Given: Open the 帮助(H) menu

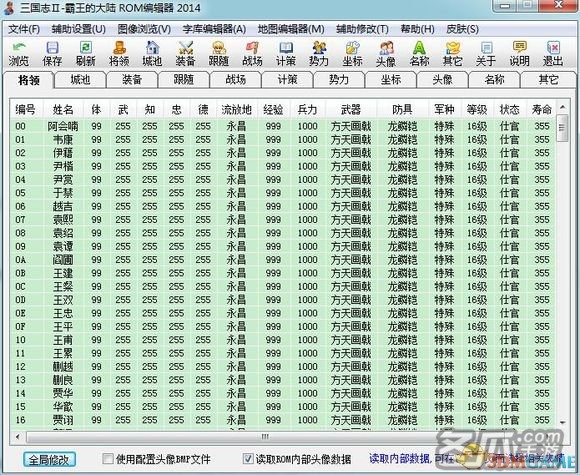Looking at the screenshot, I should (417, 29).
